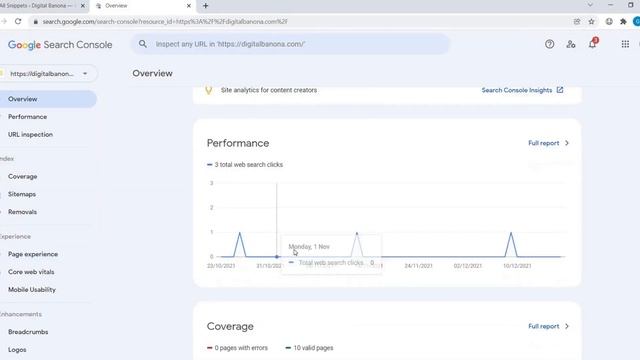The height and width of the screenshot is (360, 640).
Task: Click the share page icon in address bar
Action: pyautogui.click(x=577, y=21)
